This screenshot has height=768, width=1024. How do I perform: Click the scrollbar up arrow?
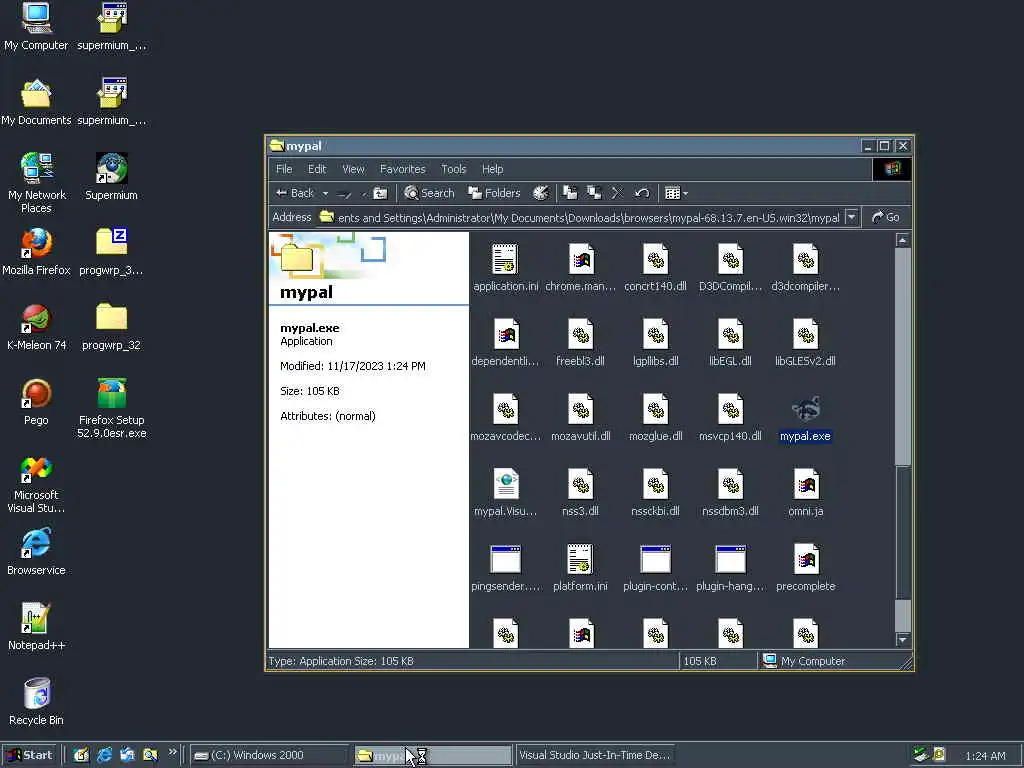tap(903, 240)
